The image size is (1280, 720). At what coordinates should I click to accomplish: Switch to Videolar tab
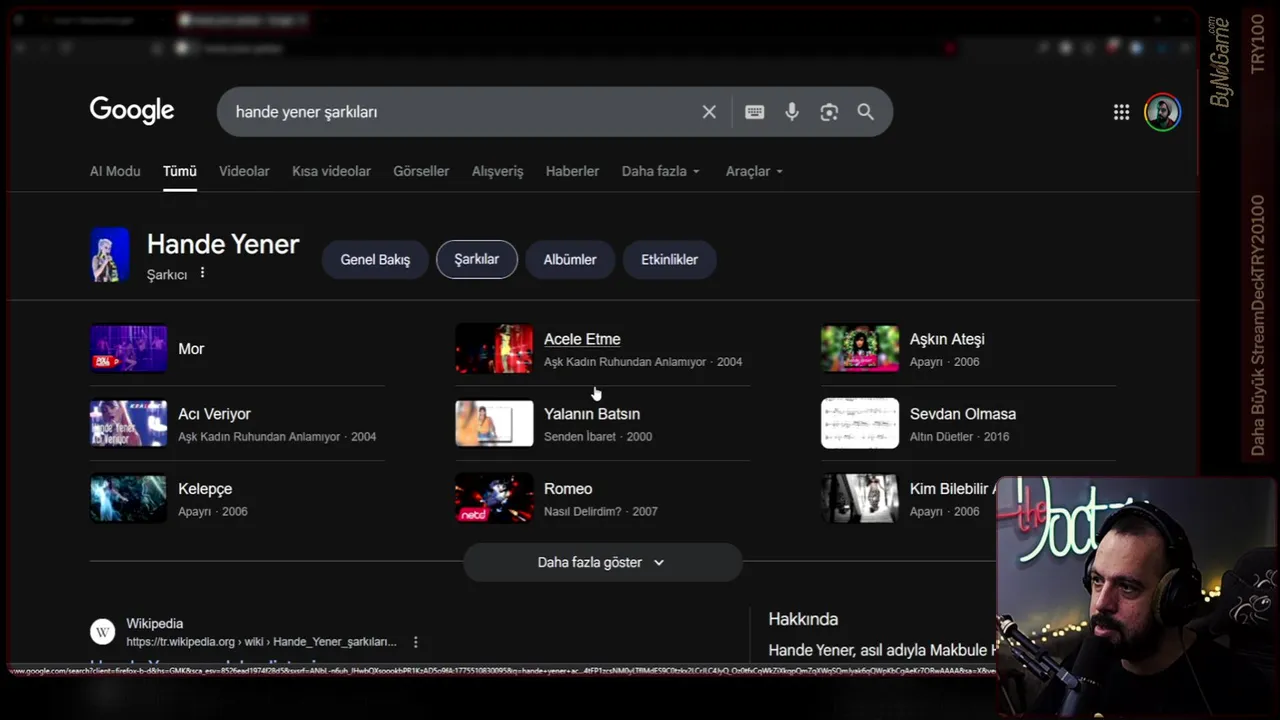[244, 171]
